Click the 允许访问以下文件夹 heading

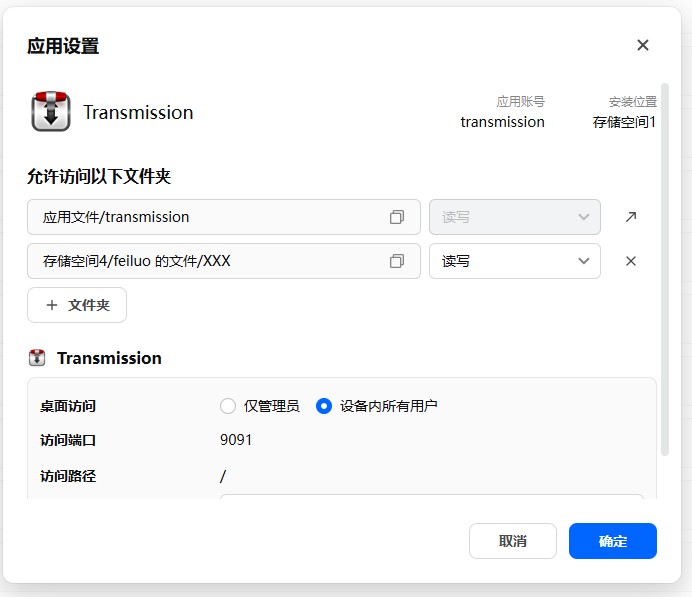click(x=99, y=176)
